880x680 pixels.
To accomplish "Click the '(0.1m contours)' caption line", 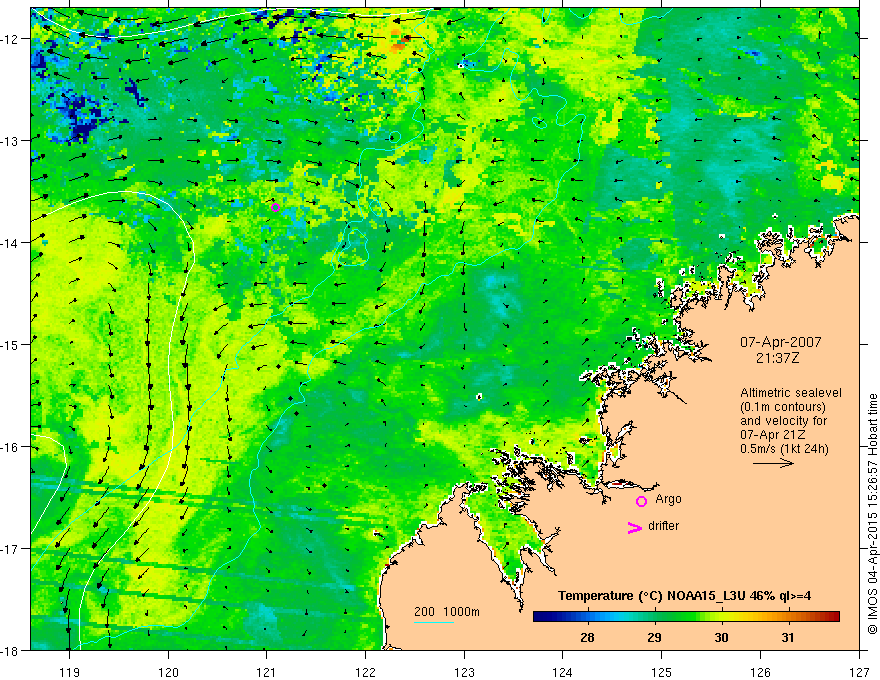I will click(x=783, y=407).
